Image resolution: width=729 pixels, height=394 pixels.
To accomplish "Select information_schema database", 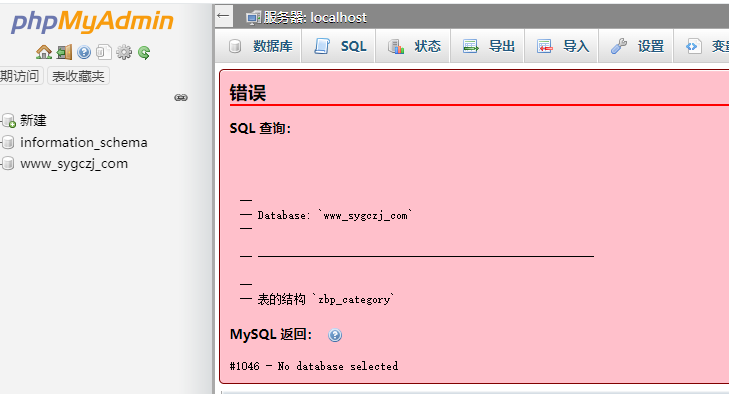I will [x=84, y=142].
